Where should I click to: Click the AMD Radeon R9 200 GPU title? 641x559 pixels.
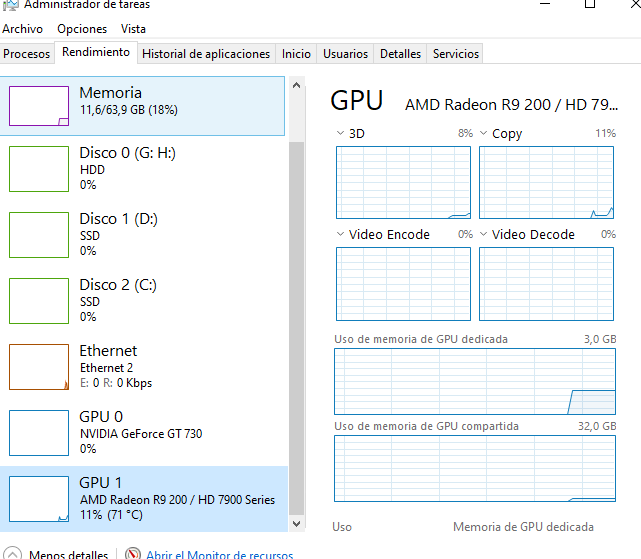click(511, 105)
